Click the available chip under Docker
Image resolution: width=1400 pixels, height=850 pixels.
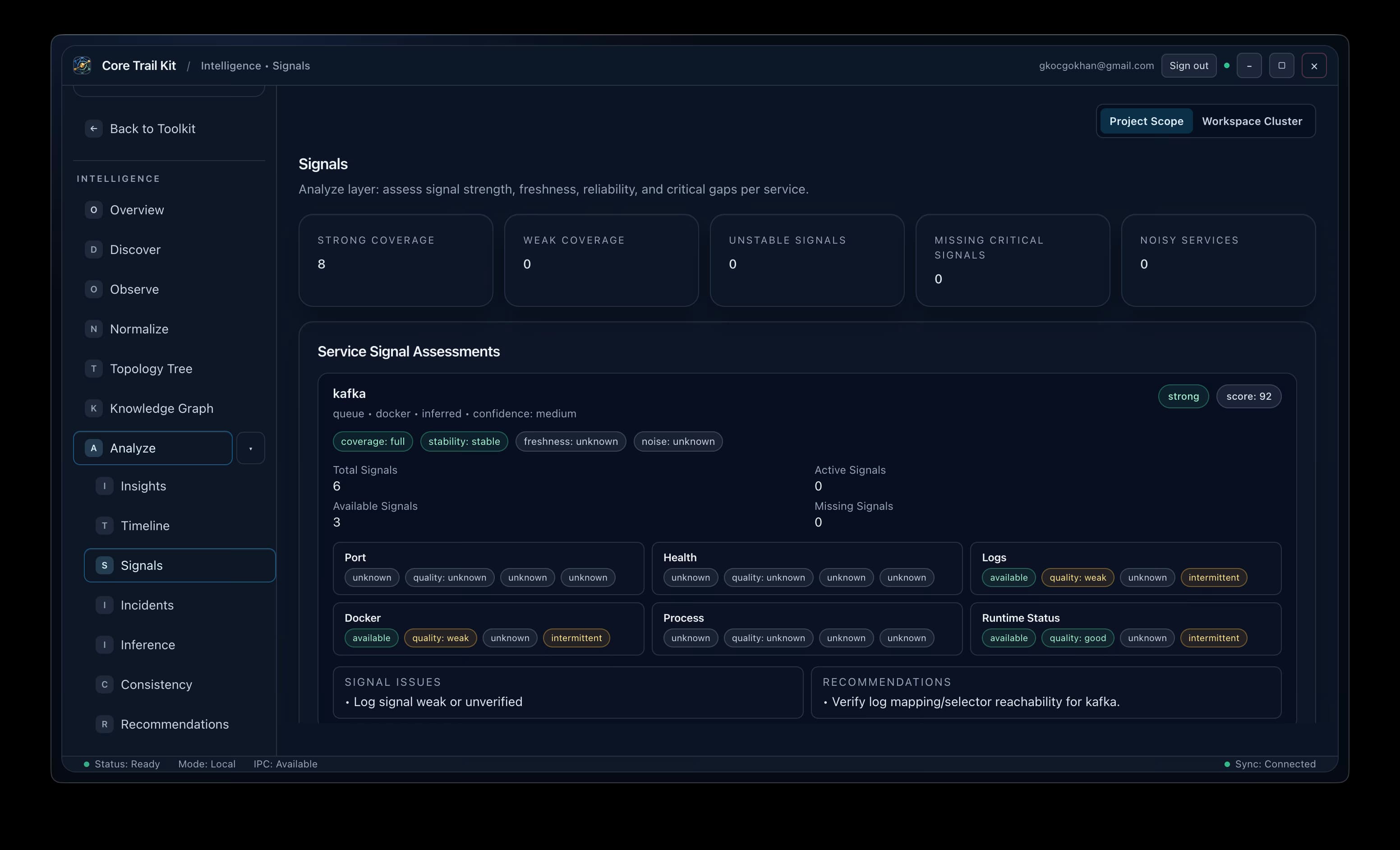pyautogui.click(x=372, y=637)
